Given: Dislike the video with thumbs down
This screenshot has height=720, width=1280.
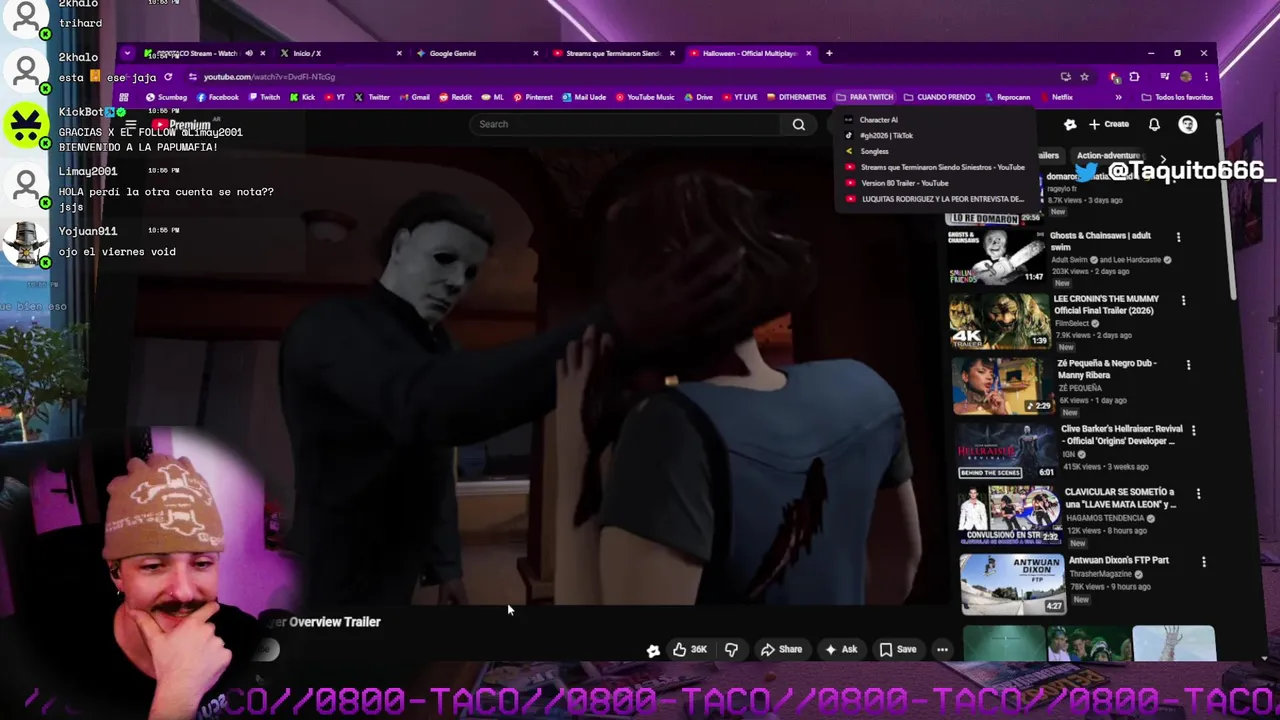Looking at the screenshot, I should (731, 649).
